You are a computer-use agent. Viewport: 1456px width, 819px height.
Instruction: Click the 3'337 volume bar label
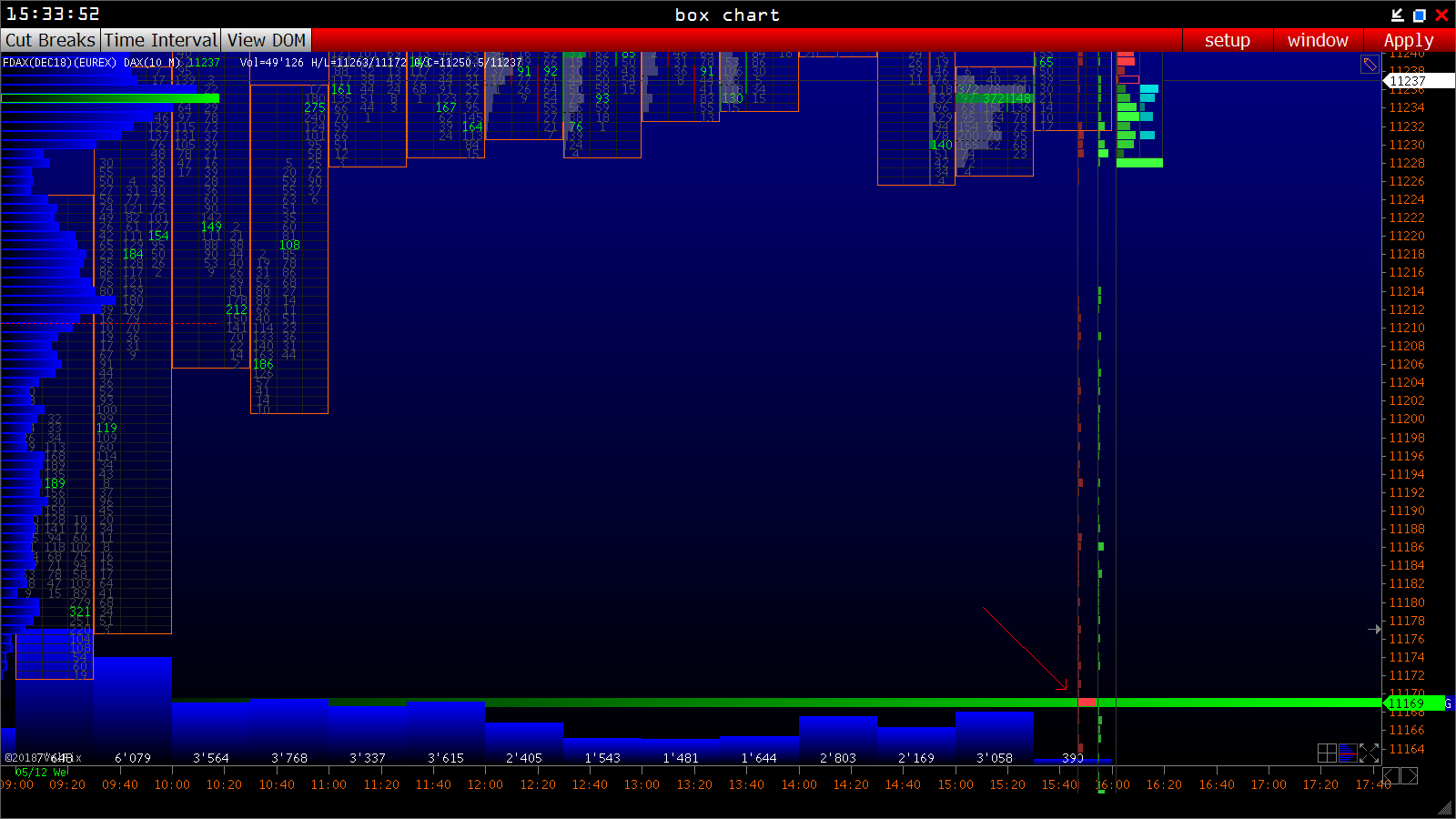pos(368,758)
